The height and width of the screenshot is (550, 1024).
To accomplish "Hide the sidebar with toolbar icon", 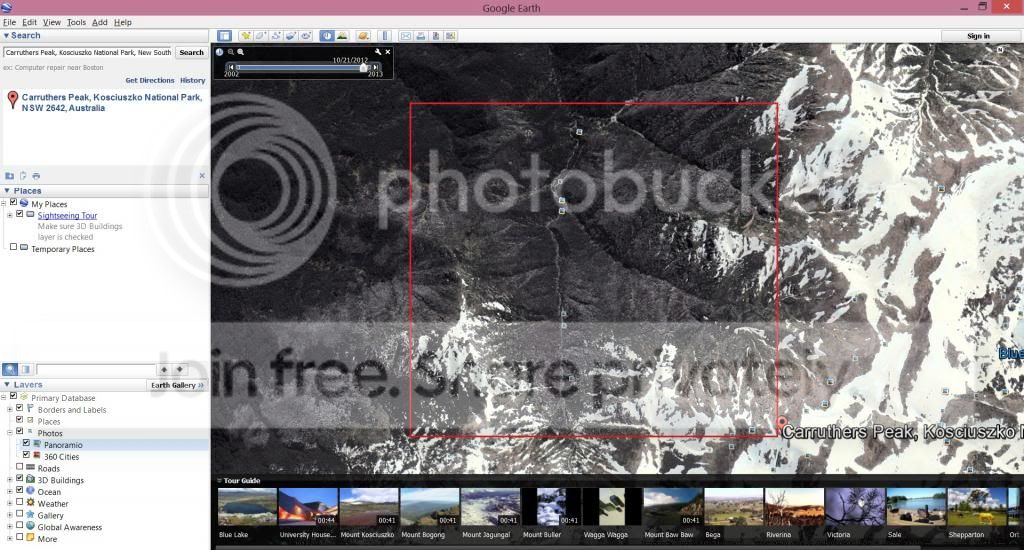I will coord(224,36).
